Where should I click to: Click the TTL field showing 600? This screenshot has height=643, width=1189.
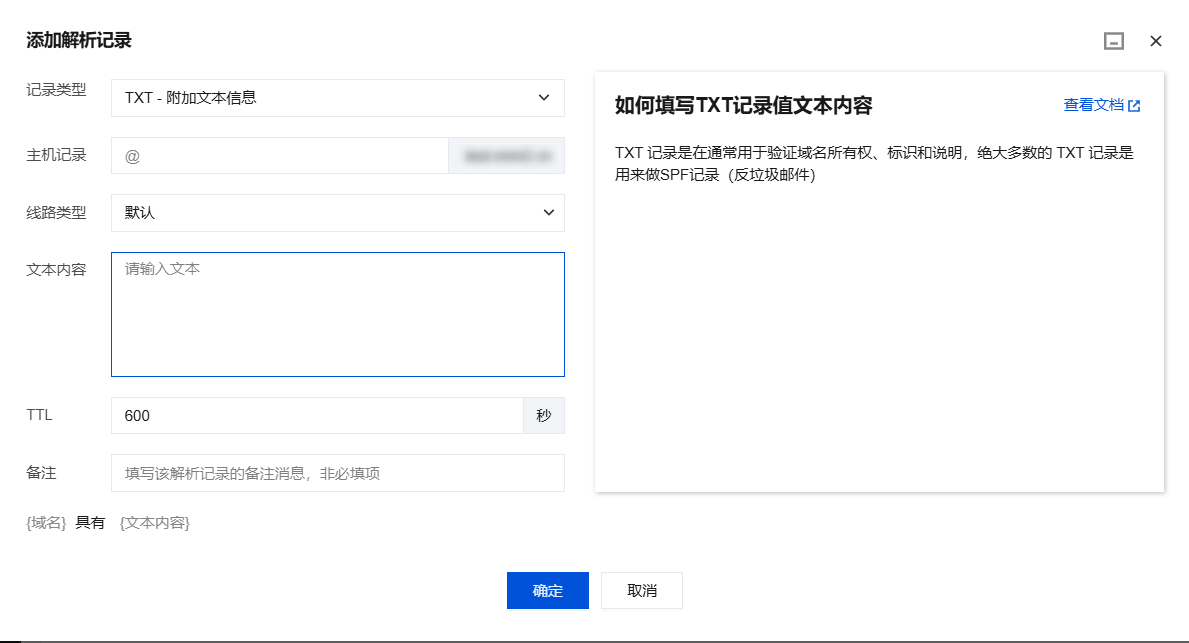pos(317,416)
